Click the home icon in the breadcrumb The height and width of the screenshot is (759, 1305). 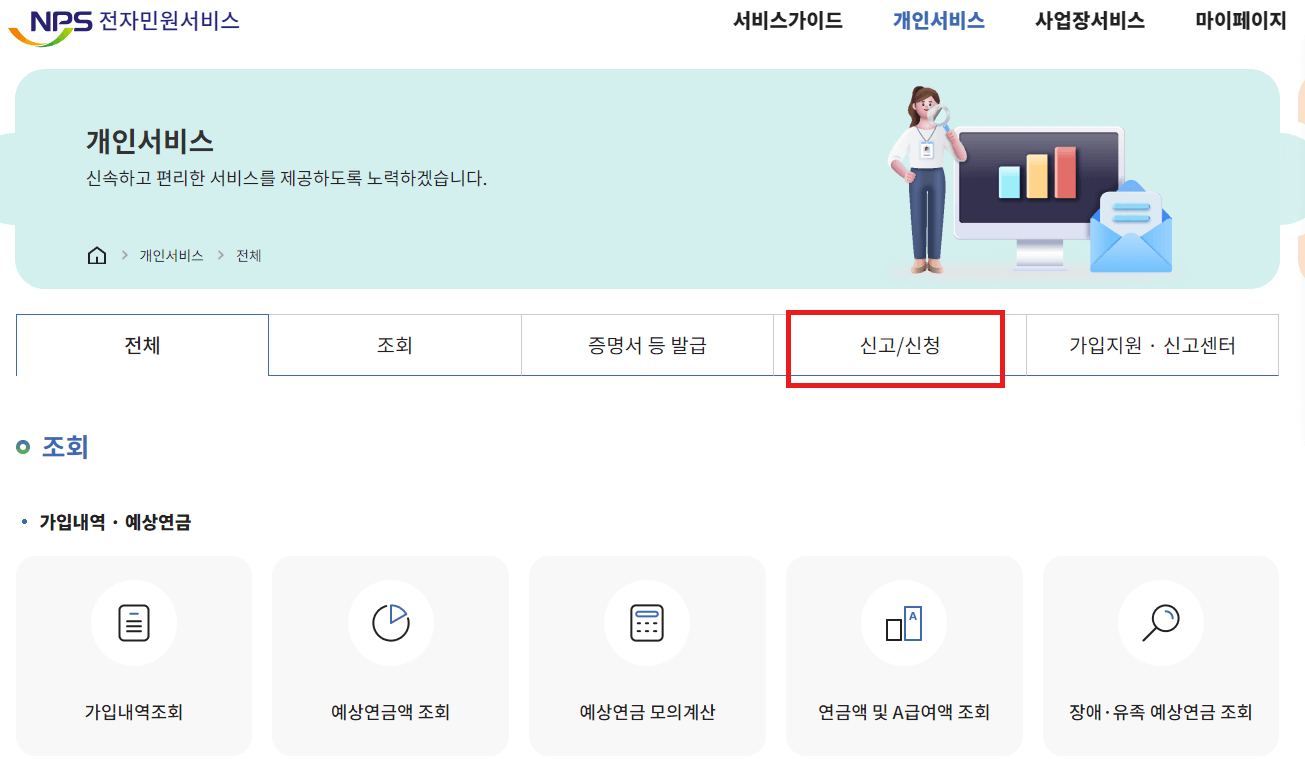(96, 255)
